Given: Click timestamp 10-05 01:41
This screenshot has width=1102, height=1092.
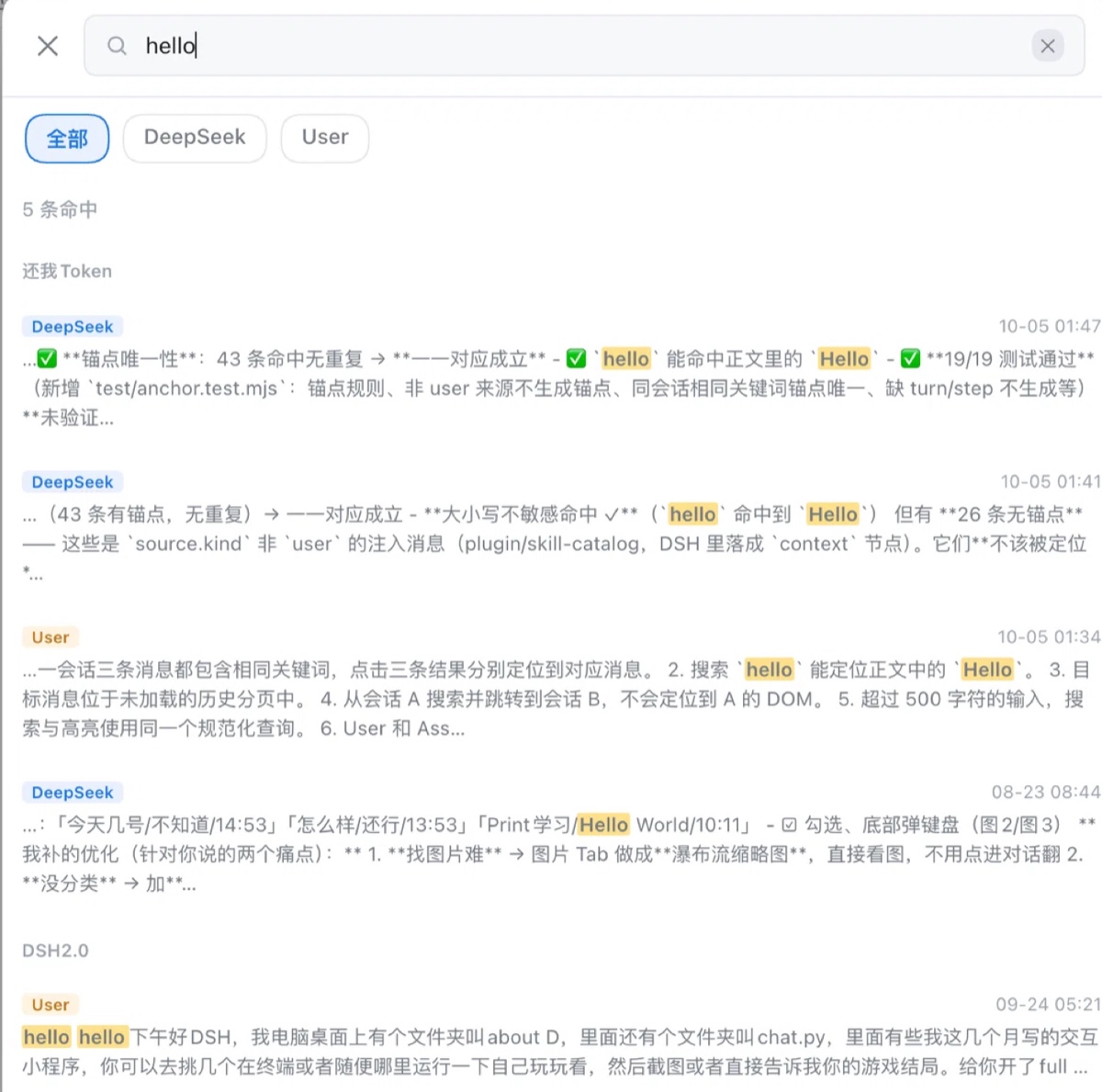Looking at the screenshot, I should click(x=1050, y=481).
